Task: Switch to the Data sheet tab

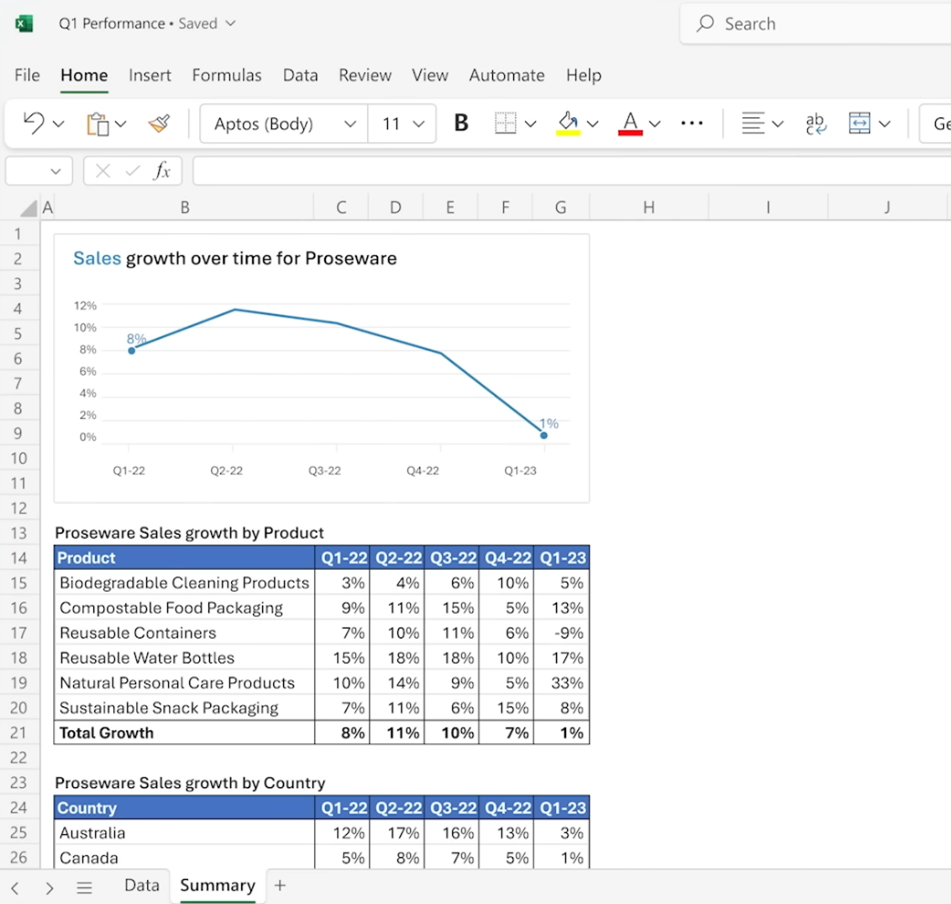Action: point(141,885)
